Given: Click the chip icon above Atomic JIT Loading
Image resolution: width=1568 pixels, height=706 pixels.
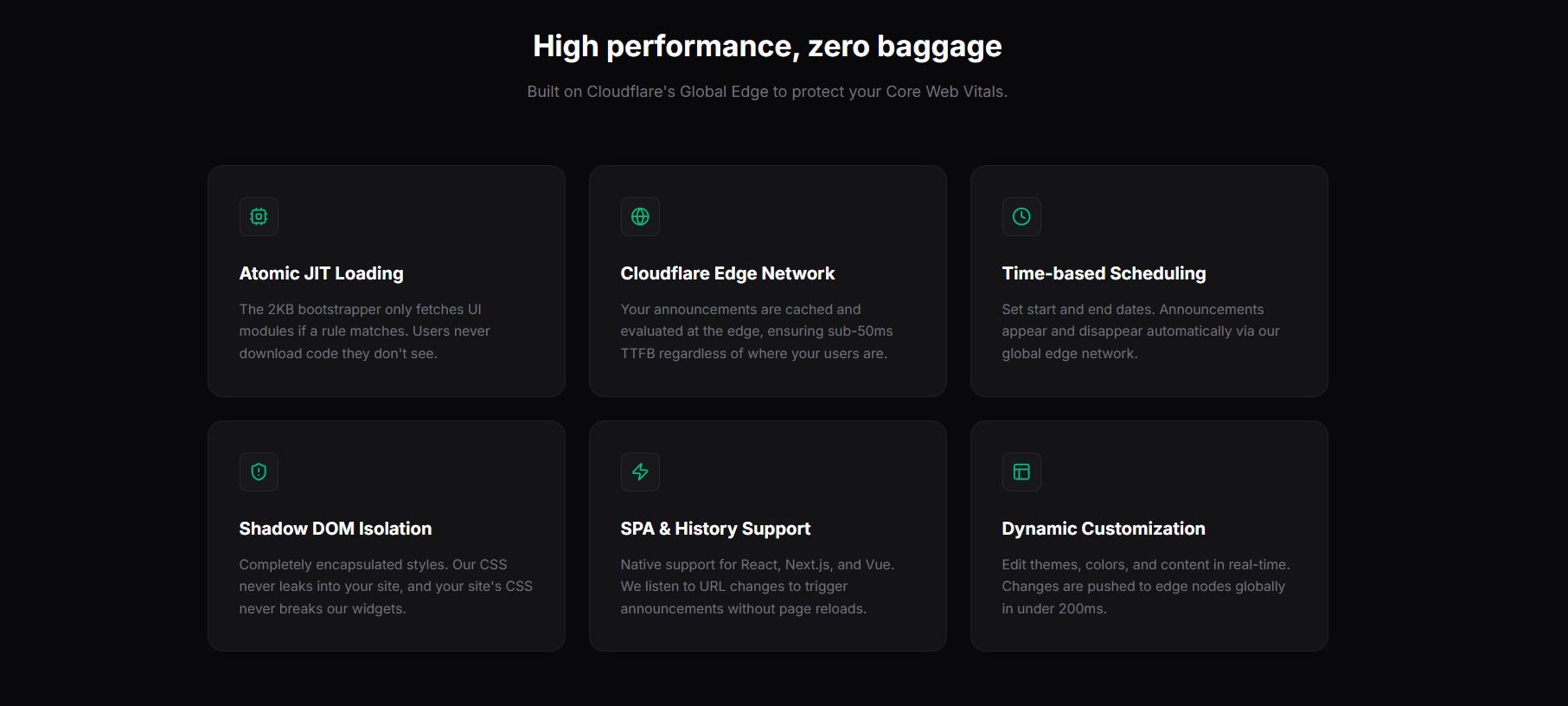Looking at the screenshot, I should (259, 216).
